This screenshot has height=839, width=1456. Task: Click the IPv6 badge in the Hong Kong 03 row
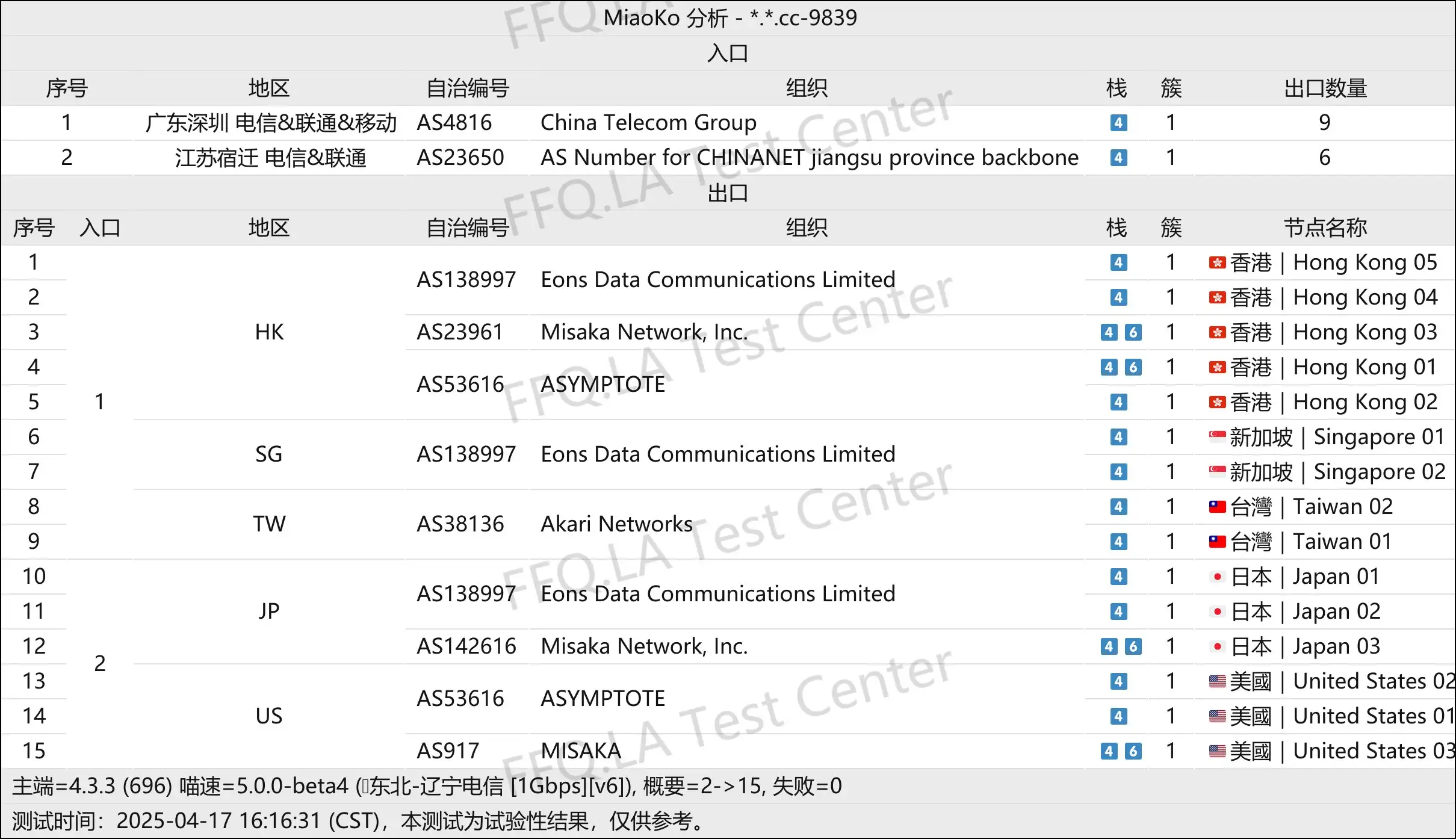1133,332
